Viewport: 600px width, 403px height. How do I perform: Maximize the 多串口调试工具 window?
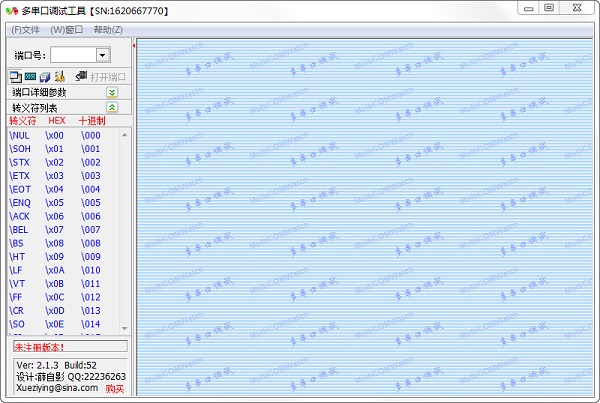(x=549, y=8)
